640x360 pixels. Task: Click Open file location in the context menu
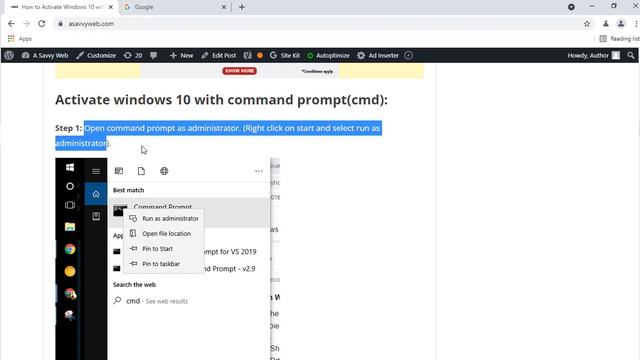pos(164,234)
